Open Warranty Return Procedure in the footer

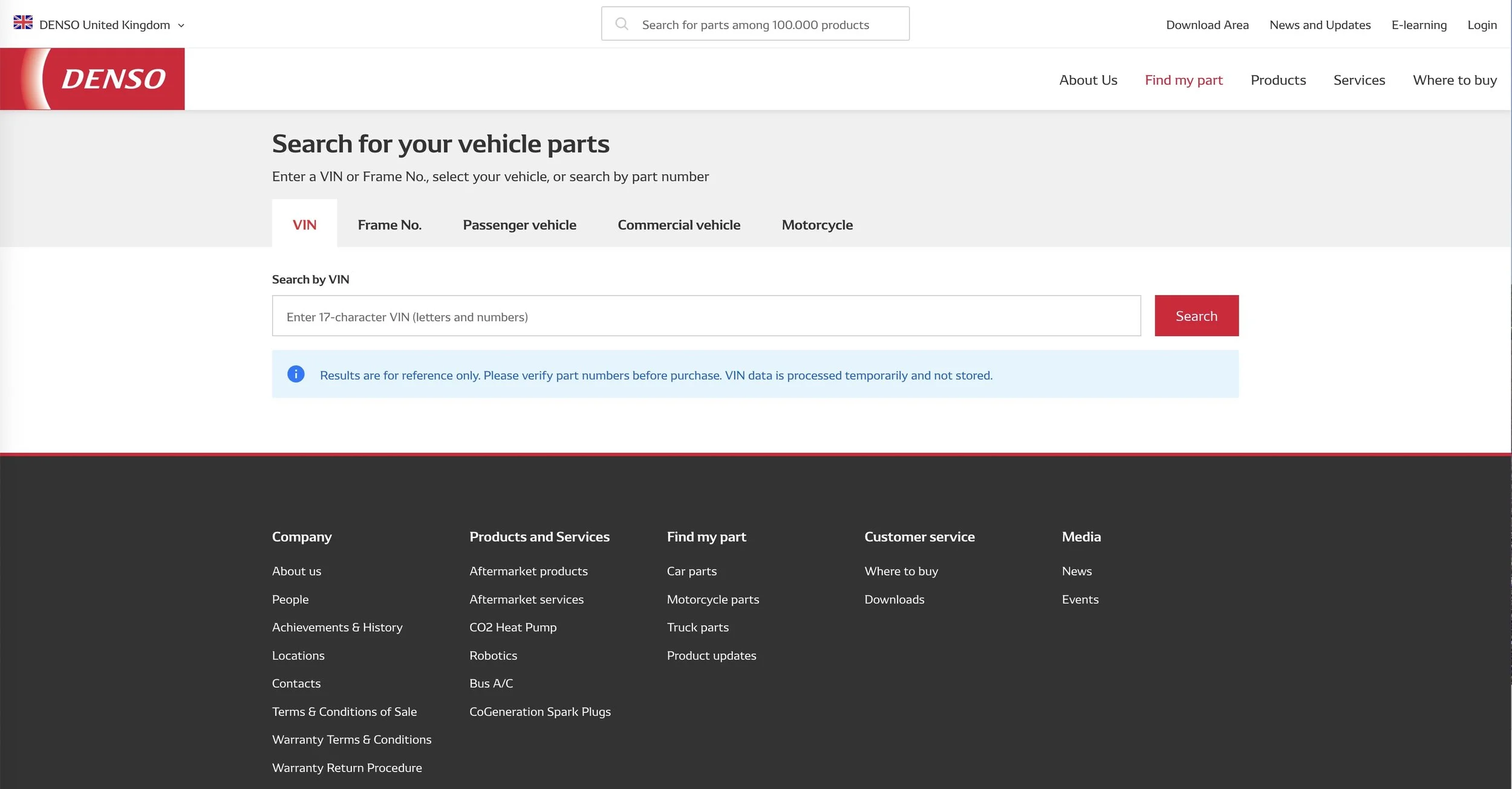tap(347, 767)
